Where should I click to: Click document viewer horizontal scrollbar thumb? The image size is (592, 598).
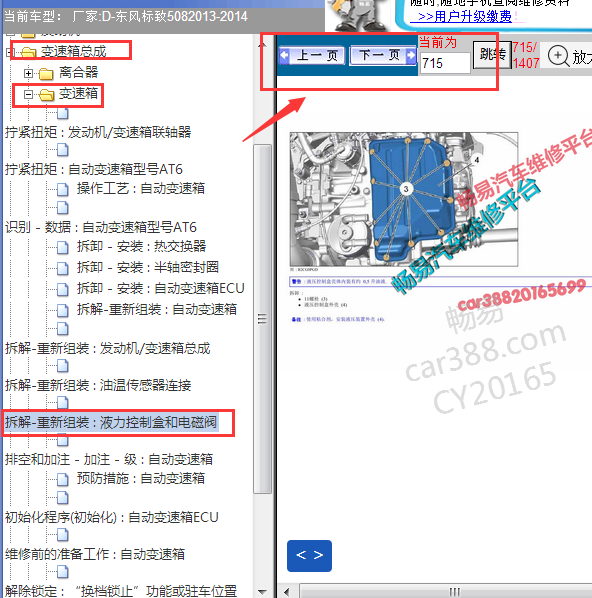click(446, 592)
